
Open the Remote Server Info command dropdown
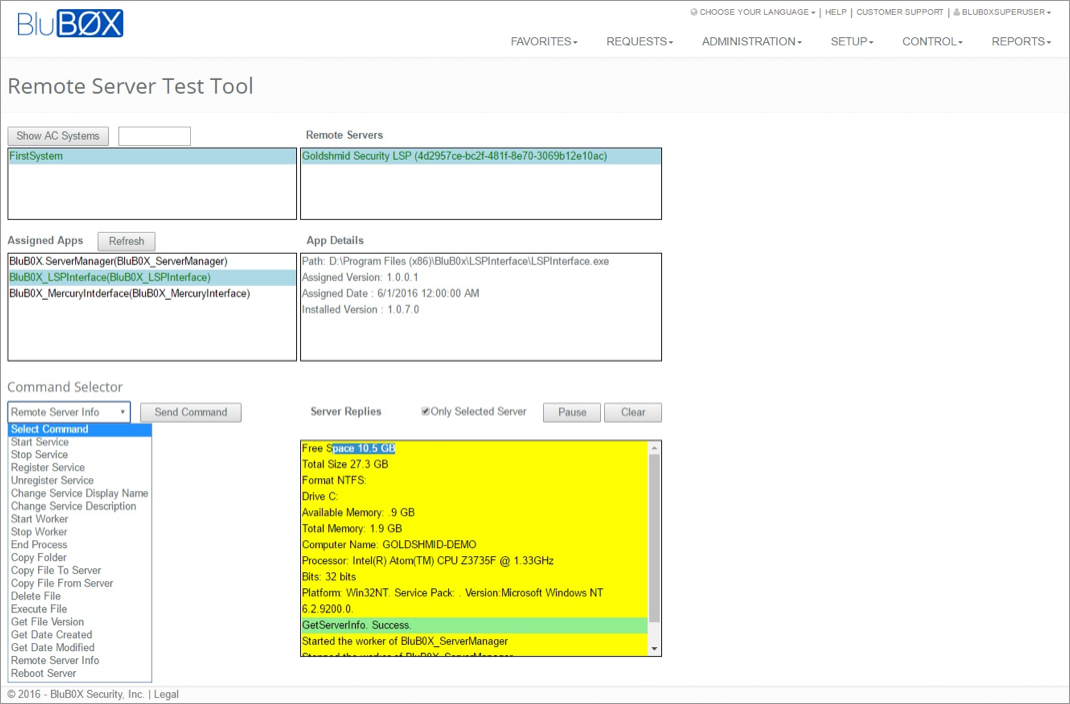(x=69, y=412)
